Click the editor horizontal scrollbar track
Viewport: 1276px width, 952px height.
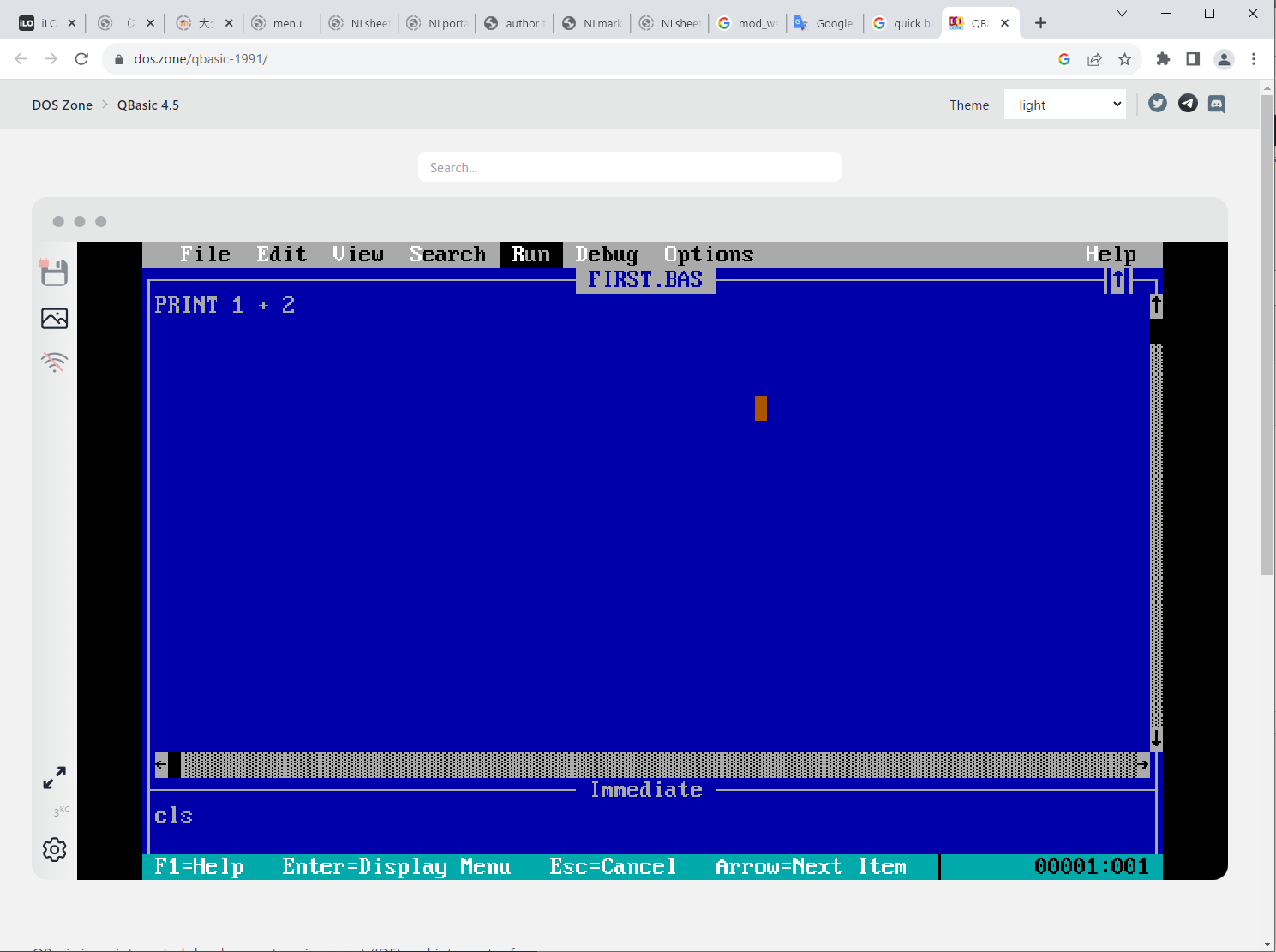(x=658, y=764)
